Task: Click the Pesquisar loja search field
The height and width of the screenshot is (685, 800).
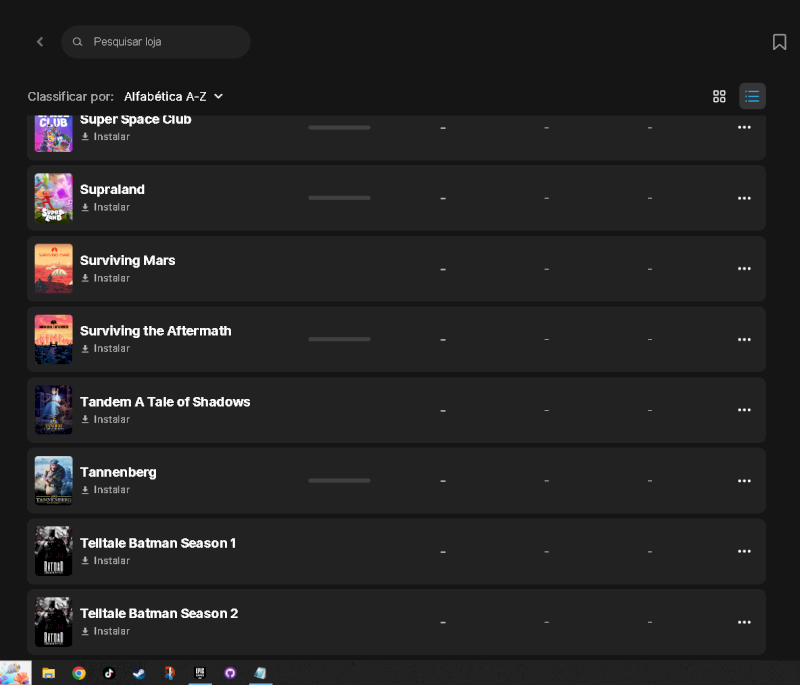Action: pyautogui.click(x=156, y=42)
